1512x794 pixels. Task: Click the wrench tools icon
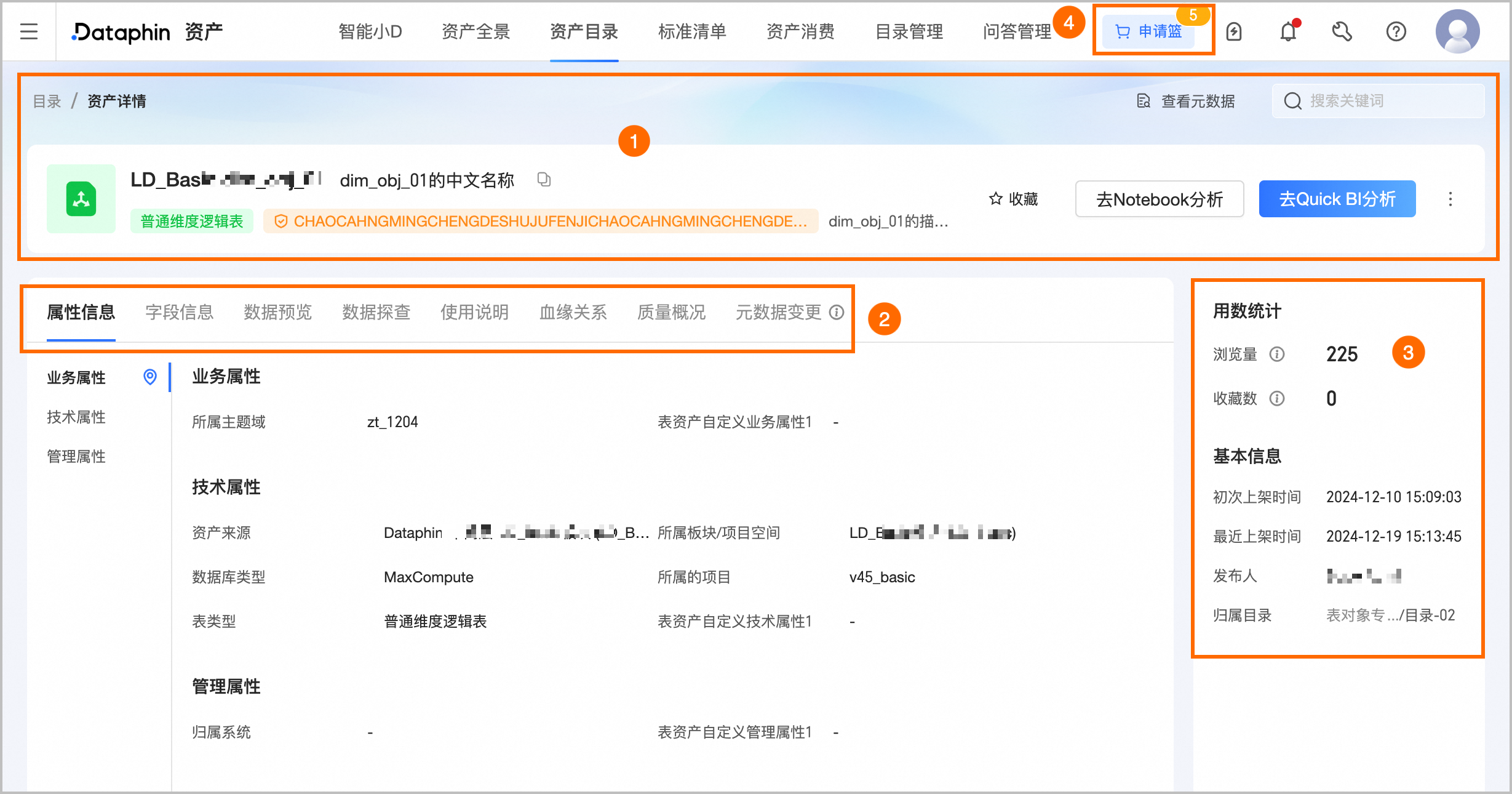point(1342,31)
